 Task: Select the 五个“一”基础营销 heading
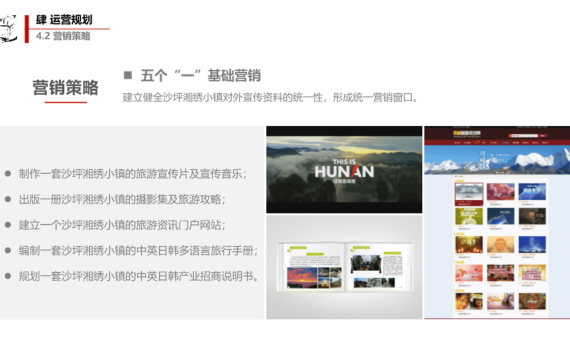click(x=201, y=76)
